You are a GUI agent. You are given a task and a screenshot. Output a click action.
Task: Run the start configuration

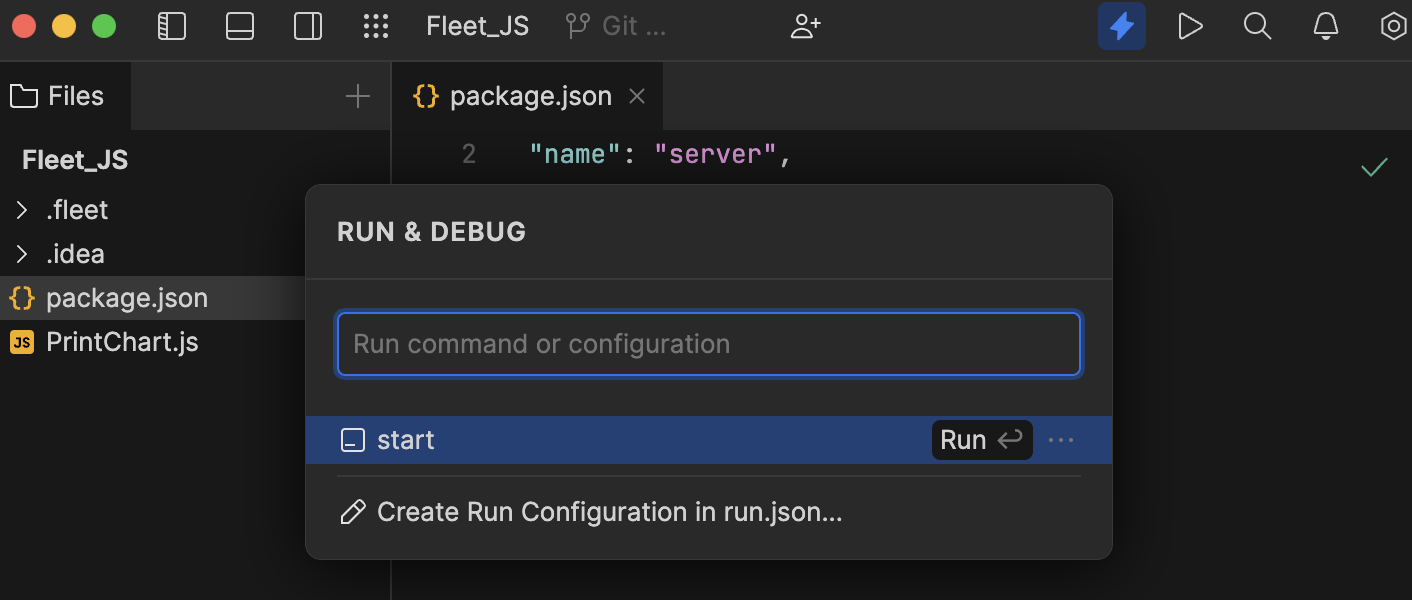[981, 439]
